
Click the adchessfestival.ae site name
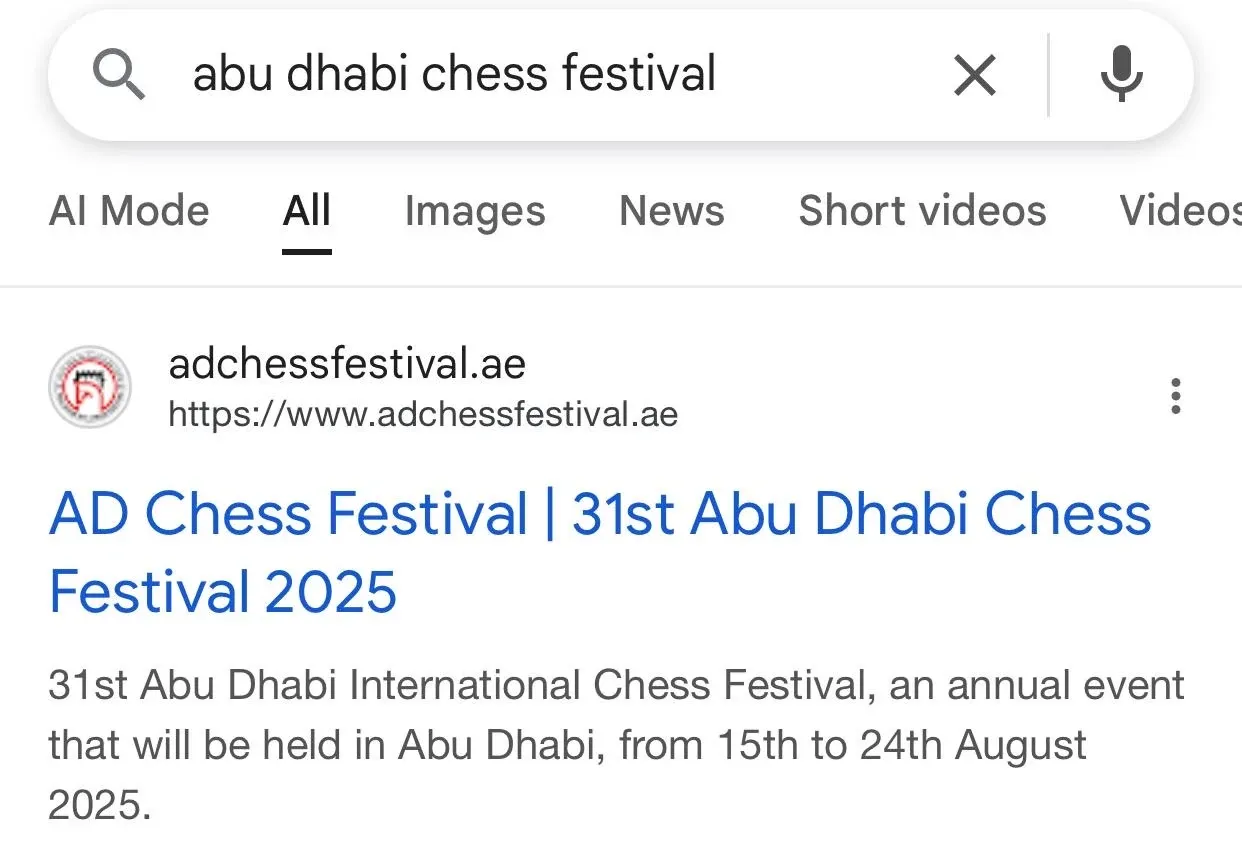(347, 364)
